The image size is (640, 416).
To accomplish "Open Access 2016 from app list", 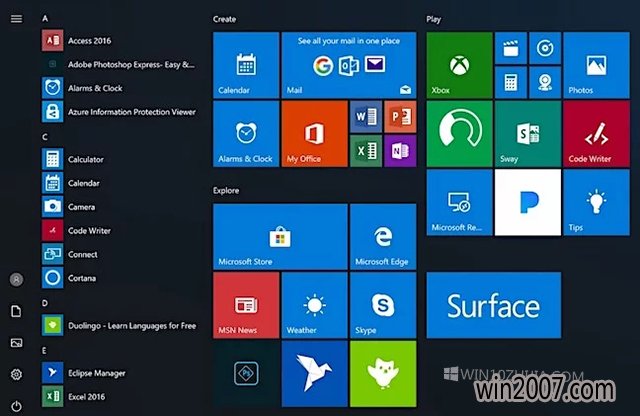I will click(x=121, y=40).
